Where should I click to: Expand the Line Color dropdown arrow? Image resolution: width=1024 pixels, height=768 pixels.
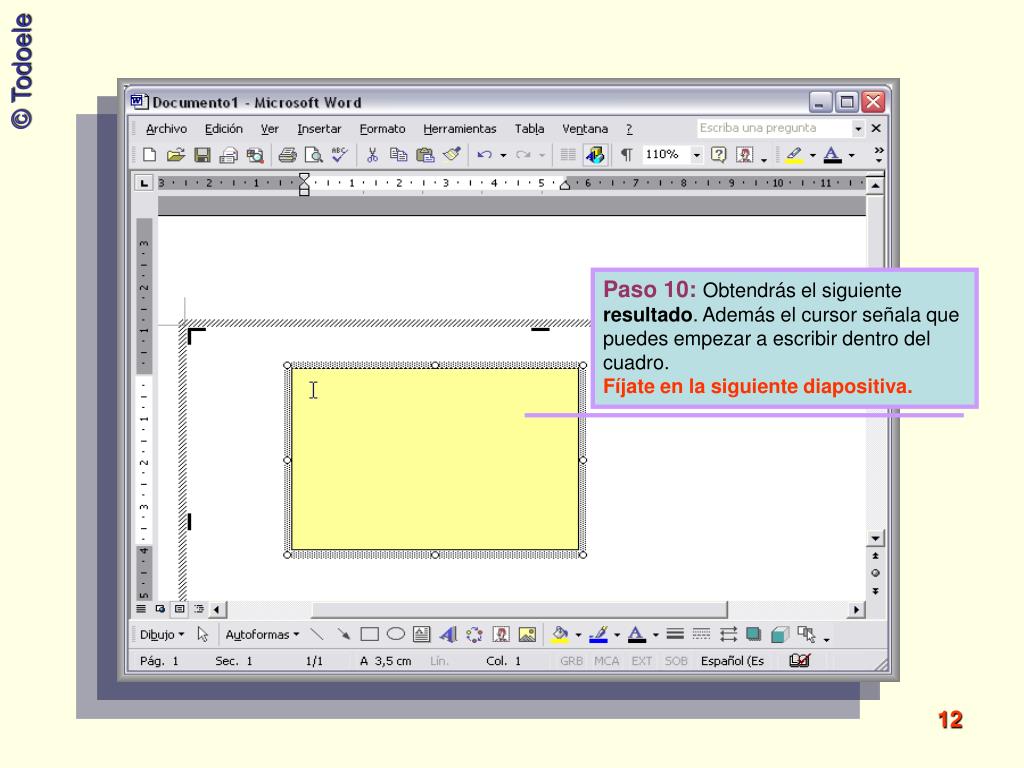[x=616, y=635]
